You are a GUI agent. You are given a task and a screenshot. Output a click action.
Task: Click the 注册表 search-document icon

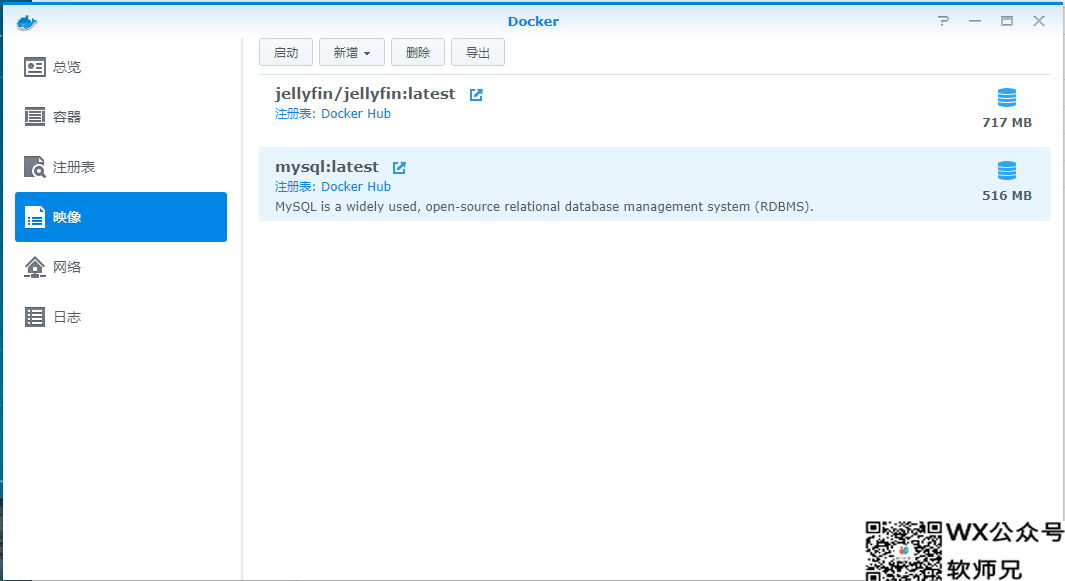(x=35, y=167)
